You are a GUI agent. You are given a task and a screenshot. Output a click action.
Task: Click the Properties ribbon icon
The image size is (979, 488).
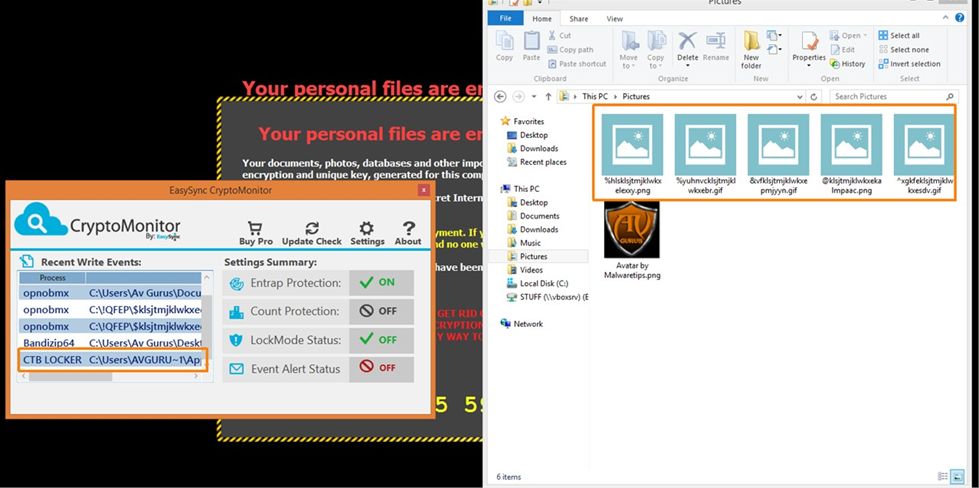[x=809, y=47]
